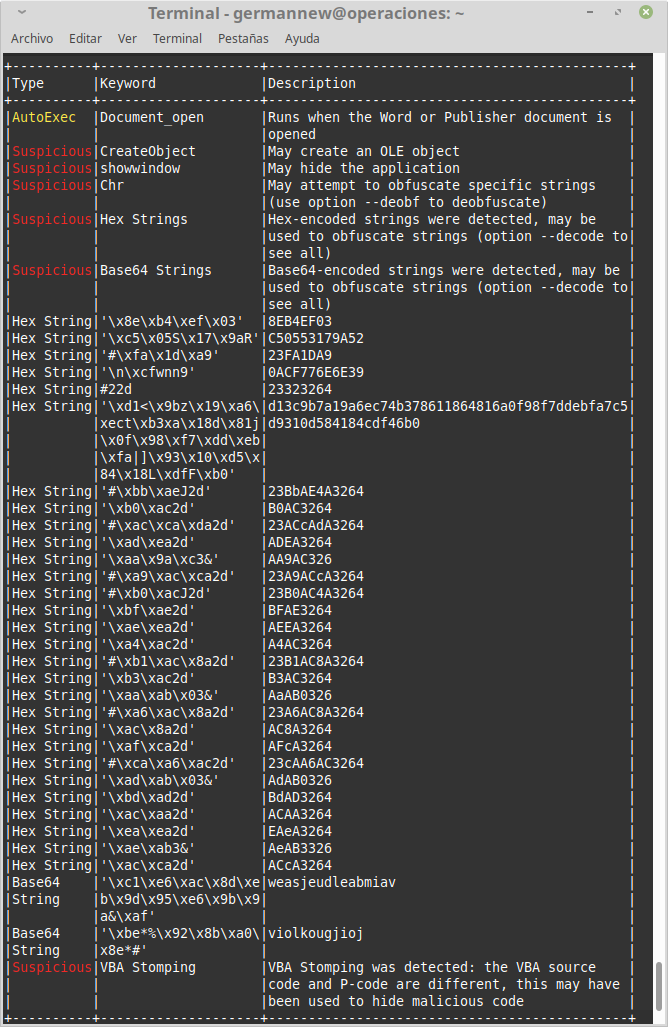Click the CreateObject keyword
This screenshot has width=668, height=1027.
coord(148,152)
